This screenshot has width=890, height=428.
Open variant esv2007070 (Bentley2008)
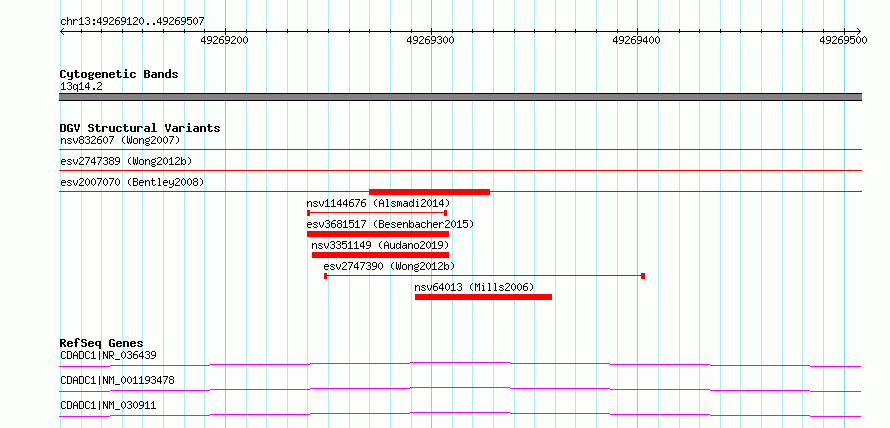tap(132, 182)
